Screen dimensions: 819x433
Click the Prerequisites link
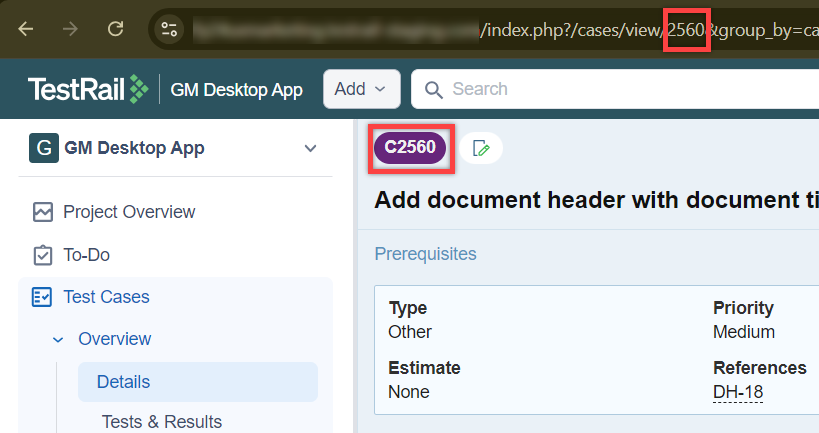(x=425, y=254)
